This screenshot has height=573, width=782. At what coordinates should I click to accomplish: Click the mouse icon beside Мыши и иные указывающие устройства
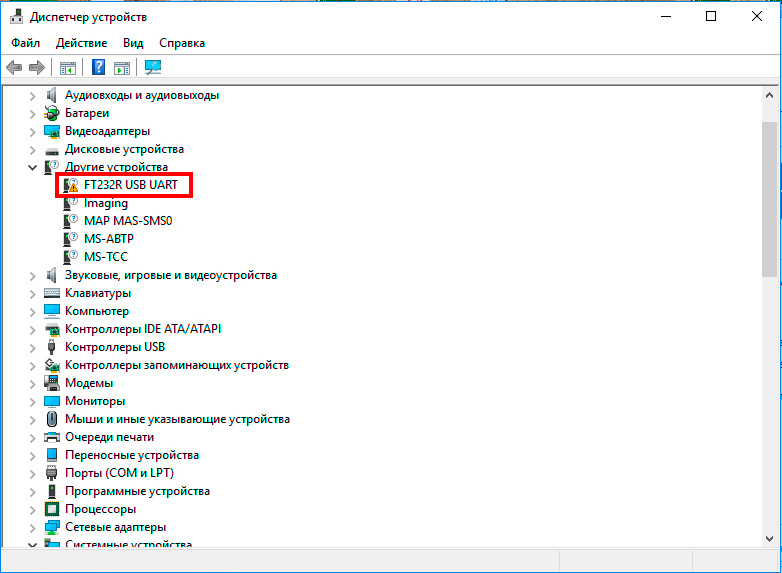pyautogui.click(x=51, y=419)
